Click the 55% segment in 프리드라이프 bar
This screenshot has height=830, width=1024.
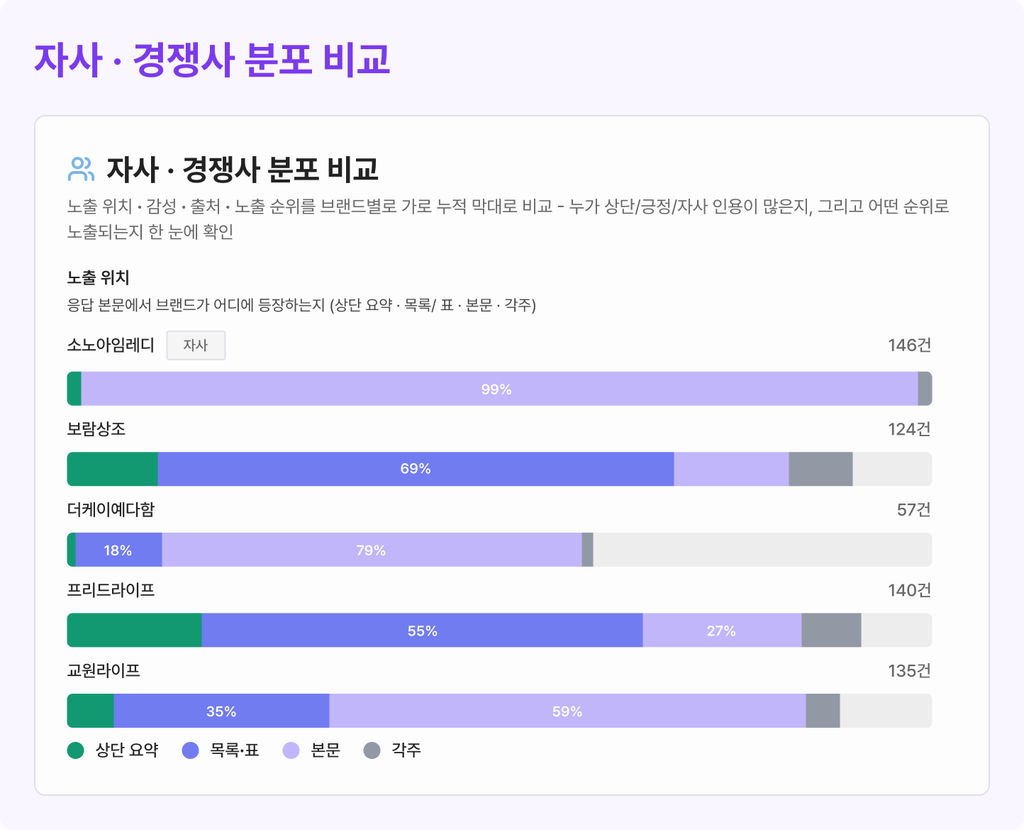point(423,630)
